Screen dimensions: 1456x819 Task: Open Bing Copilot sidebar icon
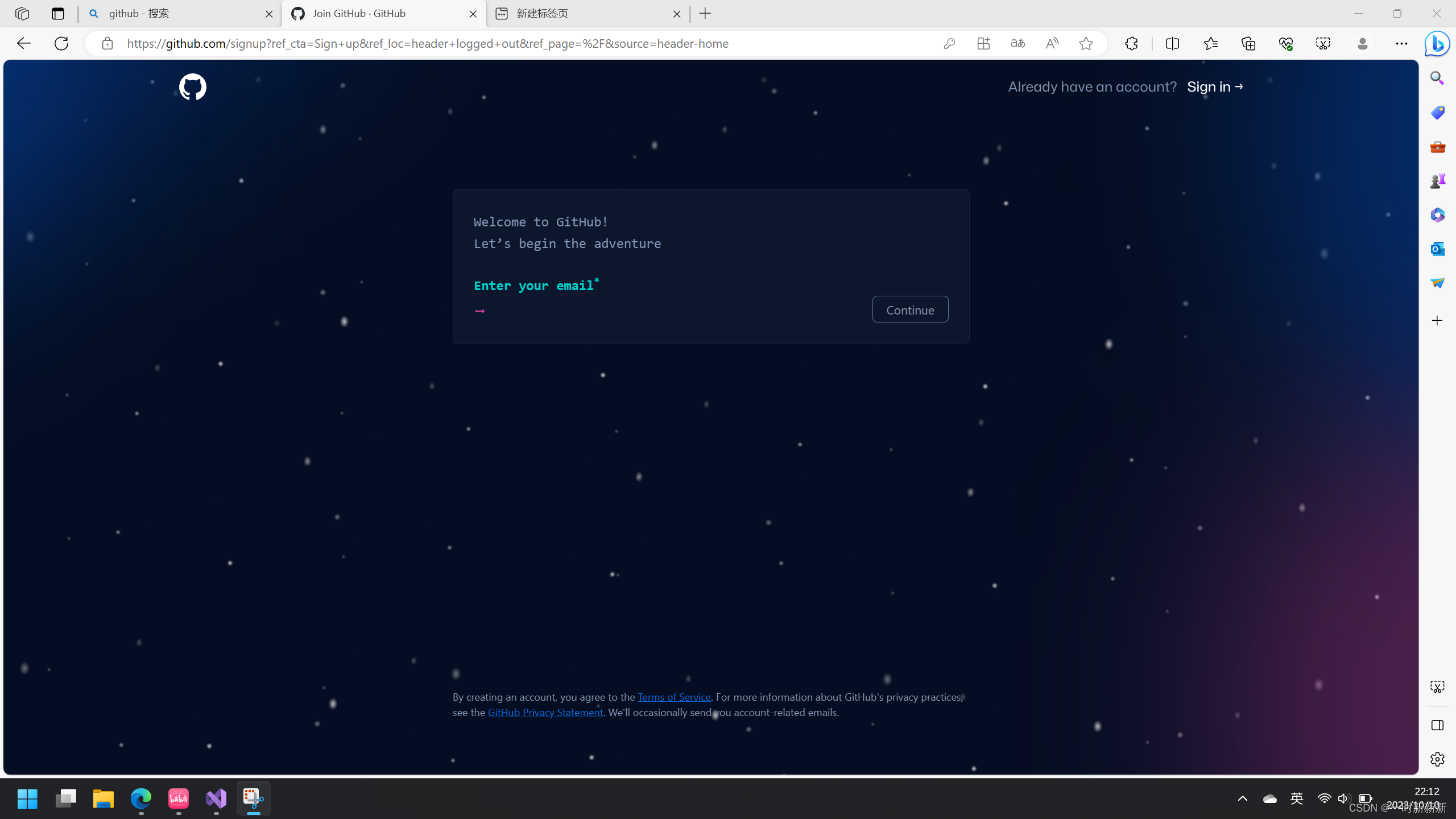point(1437,44)
